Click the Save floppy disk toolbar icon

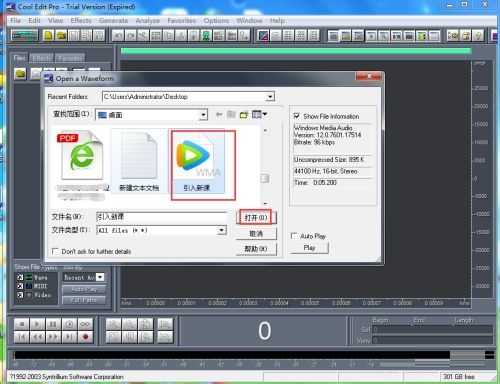coord(74,35)
